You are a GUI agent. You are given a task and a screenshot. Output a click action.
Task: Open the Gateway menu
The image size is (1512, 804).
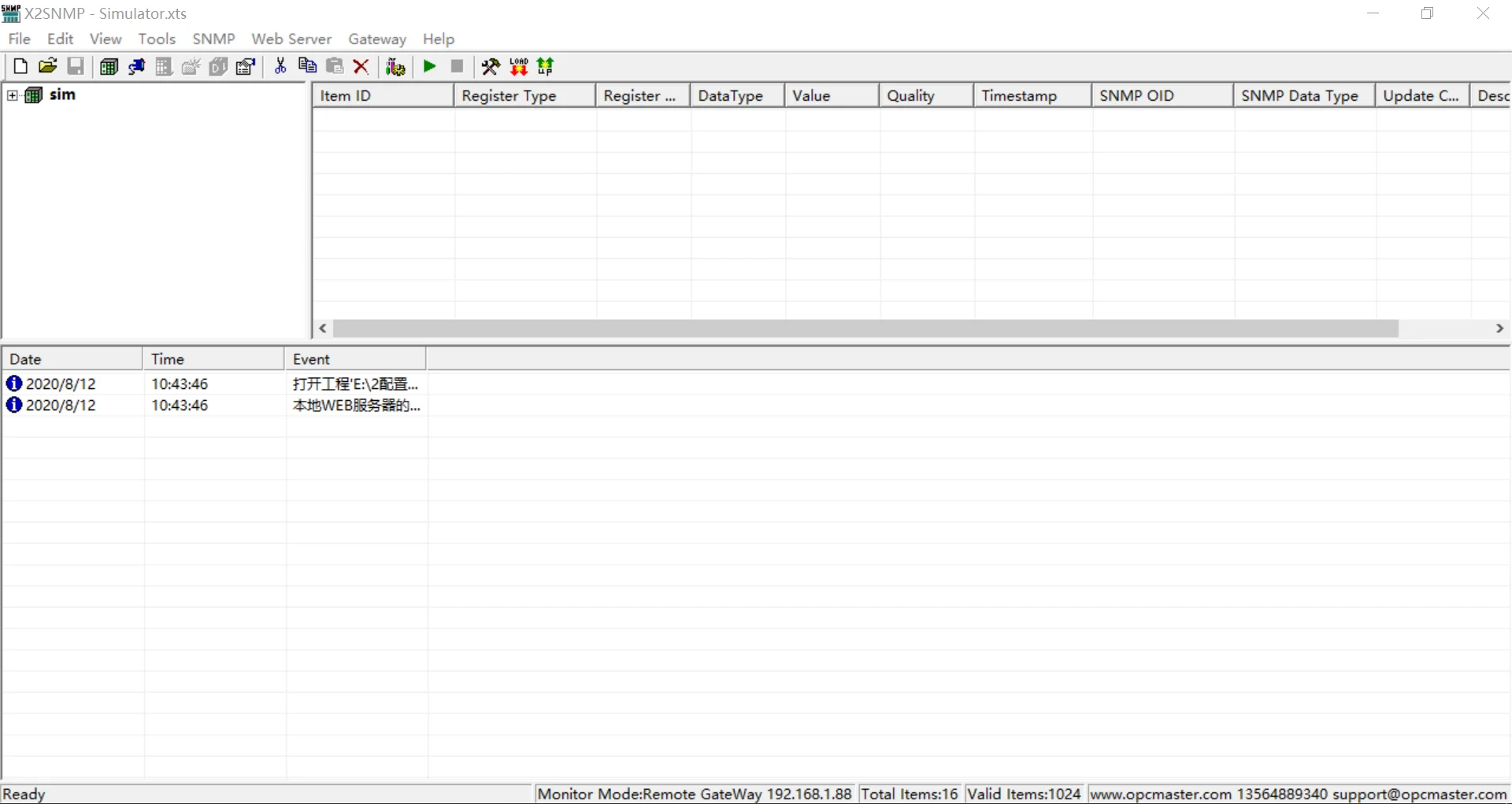click(377, 39)
